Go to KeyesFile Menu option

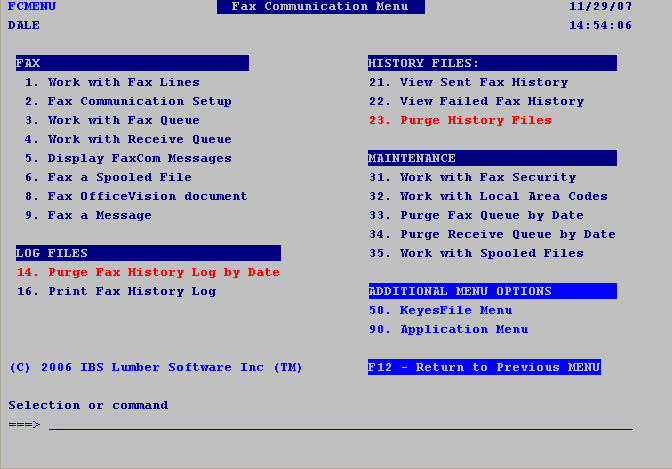(441, 310)
